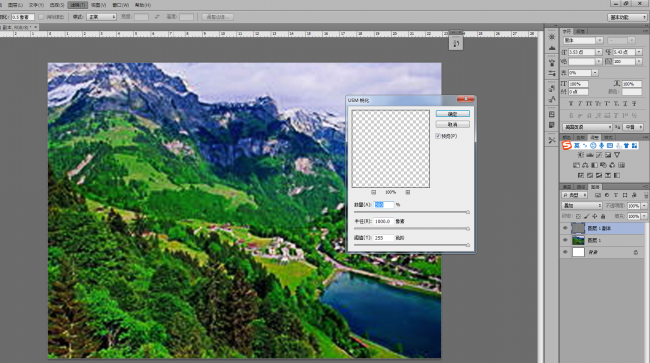This screenshot has width=650, height=363.
Task: Open the leading dropdown
Action: coord(639,52)
